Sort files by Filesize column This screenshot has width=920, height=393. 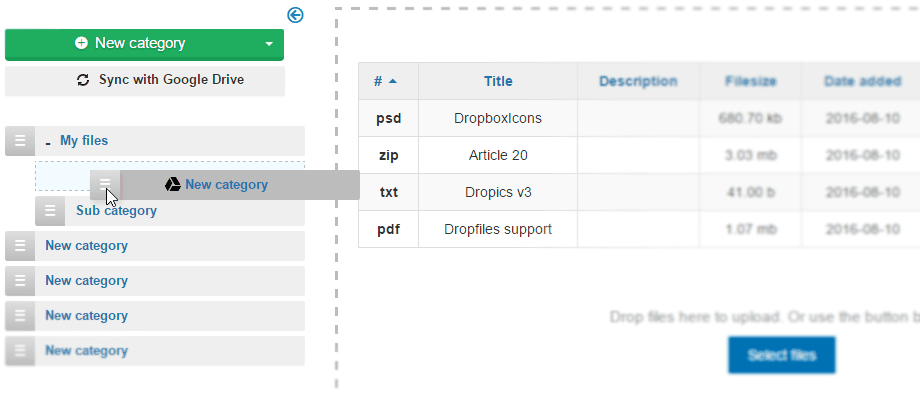(750, 81)
